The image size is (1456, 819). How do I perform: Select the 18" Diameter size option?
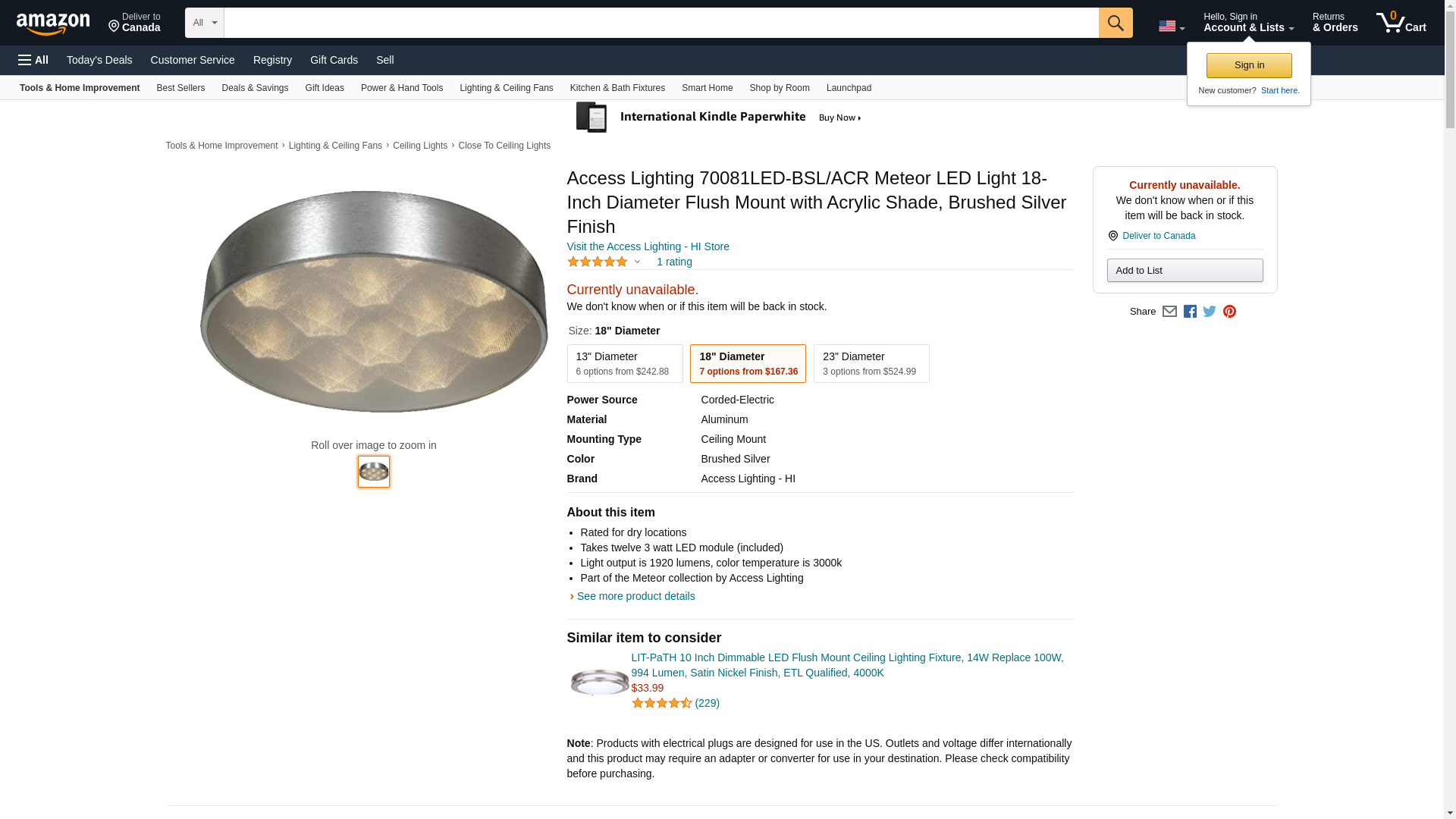(x=748, y=364)
